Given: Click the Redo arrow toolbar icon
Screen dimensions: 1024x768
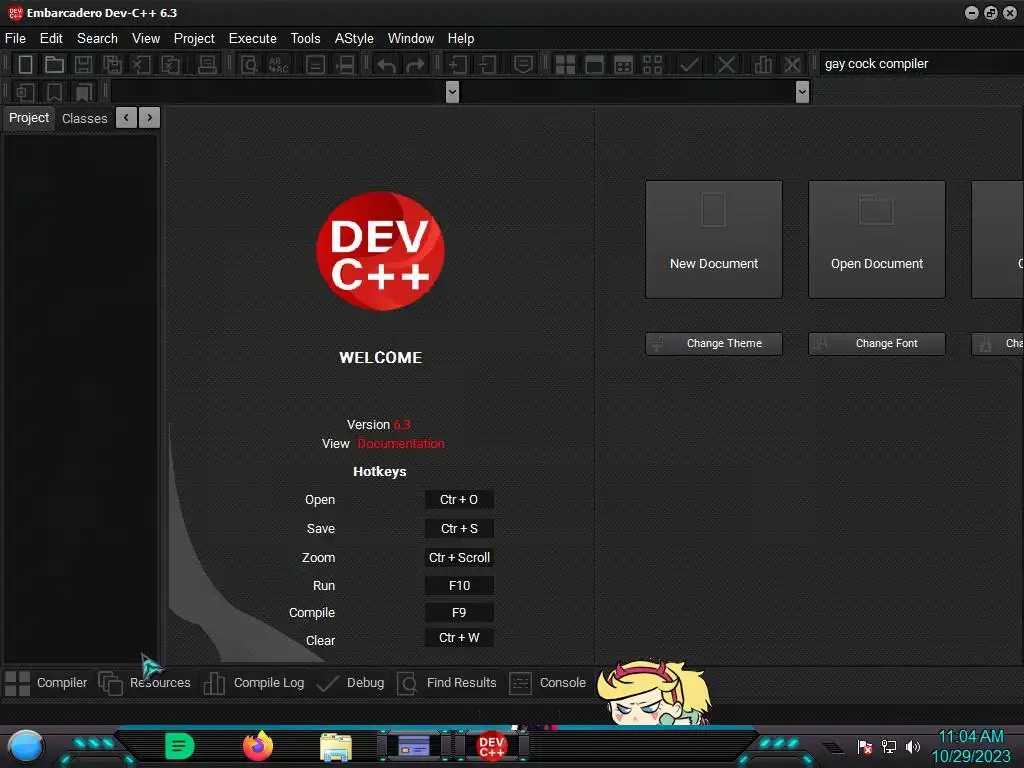Looking at the screenshot, I should [415, 64].
